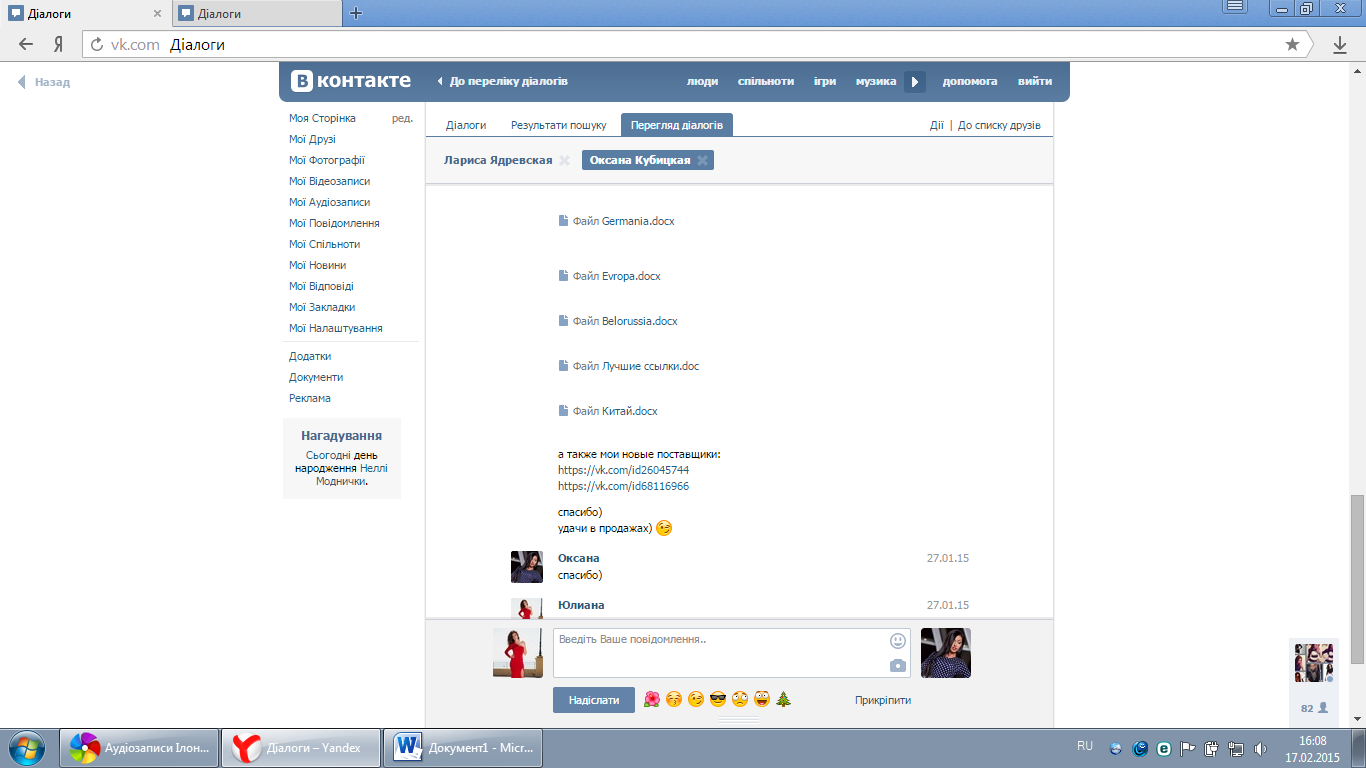
Task: Switch to the Діалоги tab
Action: [466, 125]
